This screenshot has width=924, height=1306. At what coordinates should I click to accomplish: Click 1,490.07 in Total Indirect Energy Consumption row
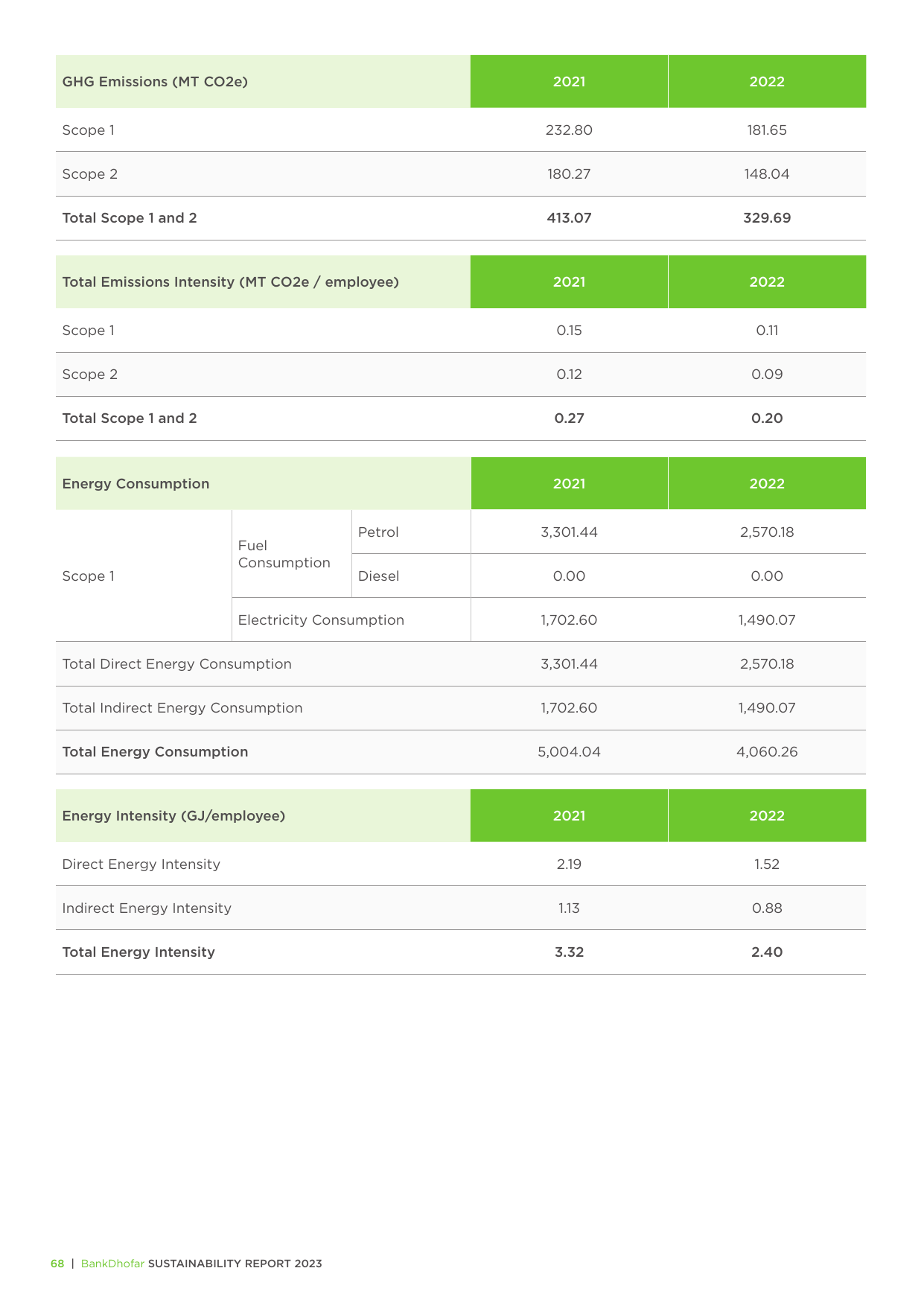(767, 708)
